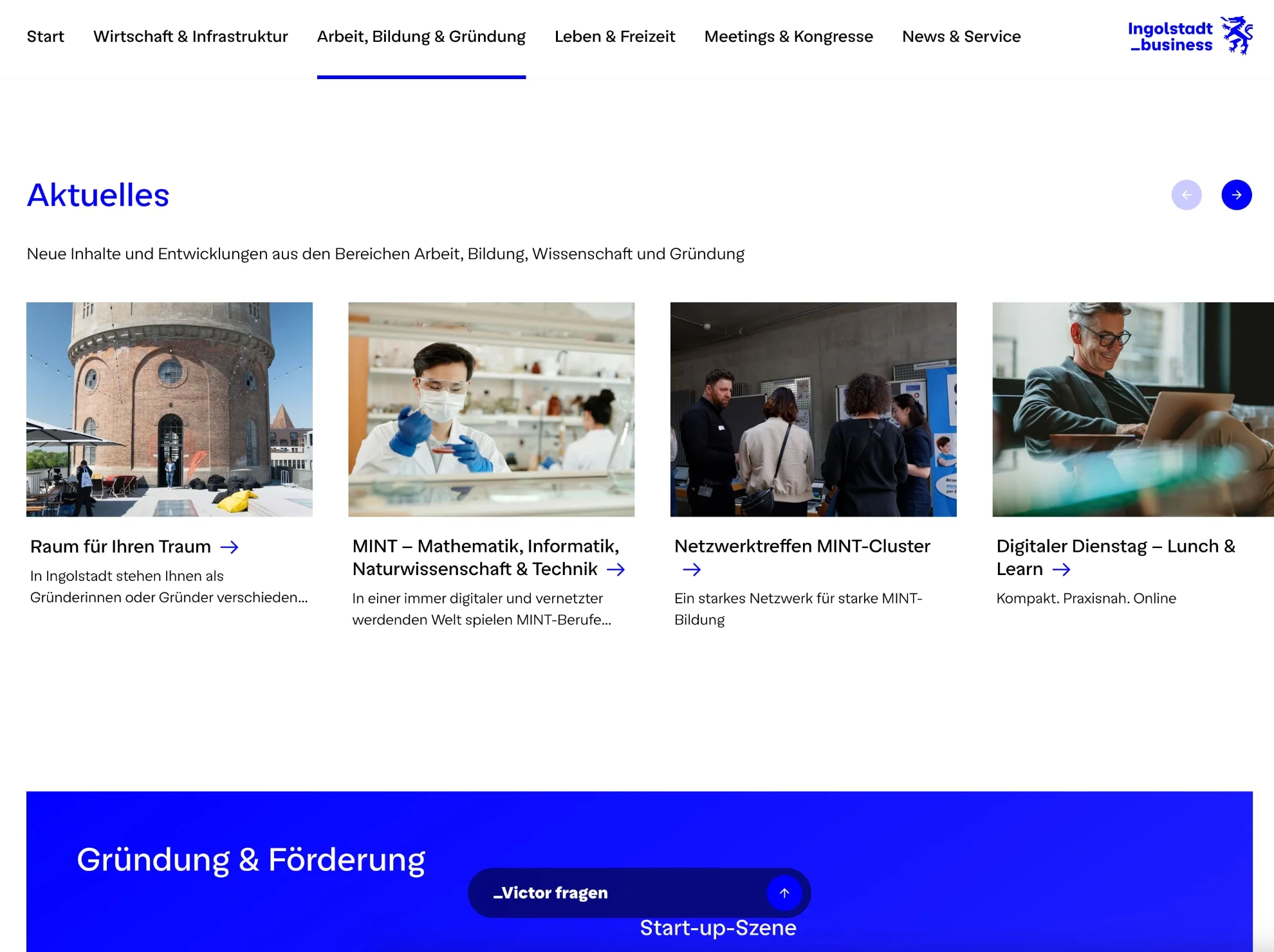Image resolution: width=1274 pixels, height=952 pixels.
Task: Open Wirtschaft & Infrastruktur navigation menu
Action: tap(190, 37)
